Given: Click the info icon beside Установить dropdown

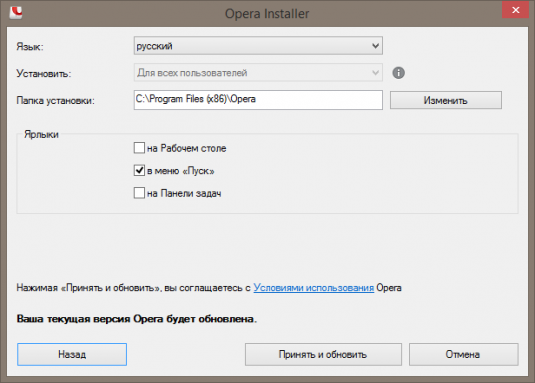Looking at the screenshot, I should 398,73.
